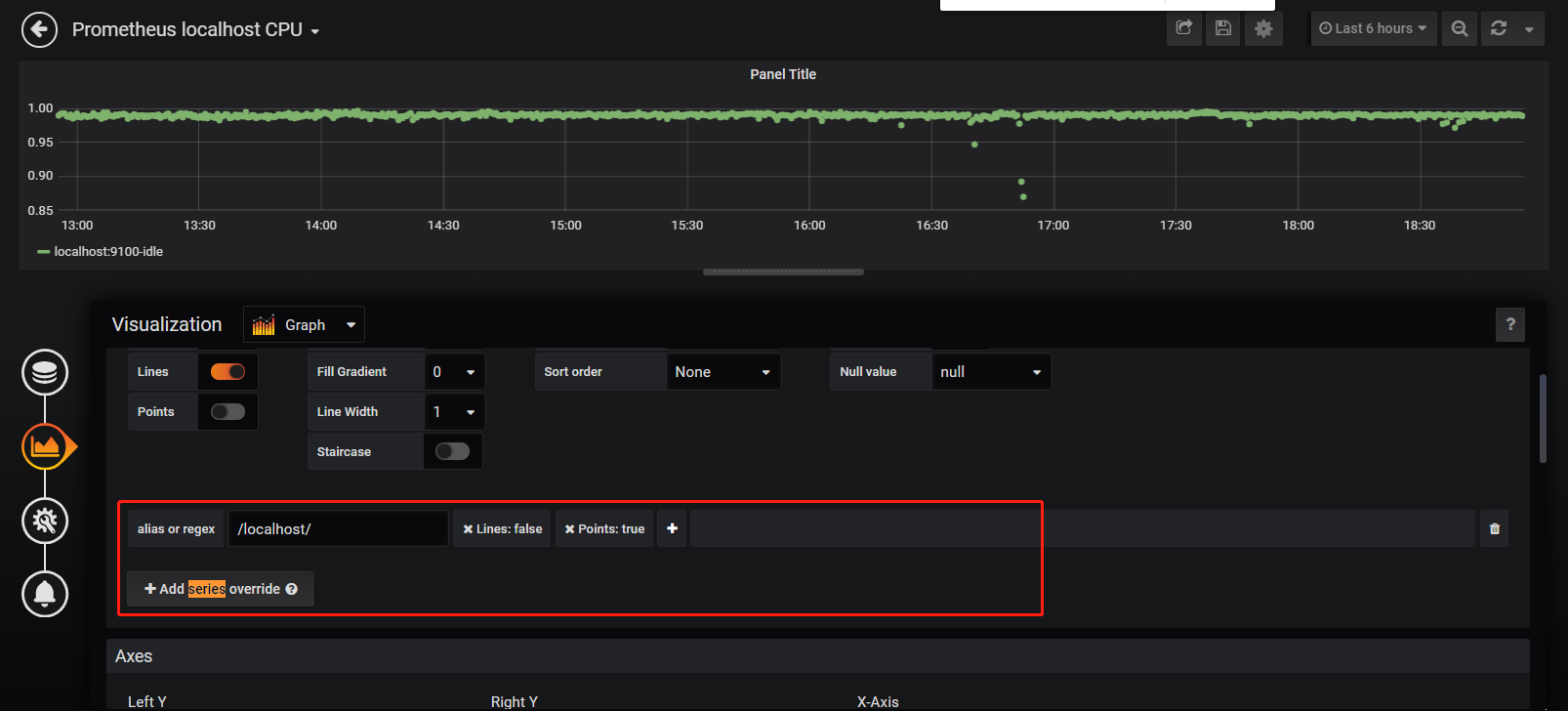Enable the Staircase switch
The height and width of the screenshot is (711, 1568).
[452, 451]
